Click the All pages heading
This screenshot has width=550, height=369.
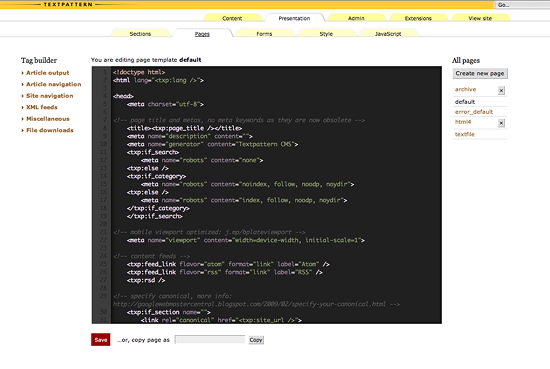(x=466, y=60)
